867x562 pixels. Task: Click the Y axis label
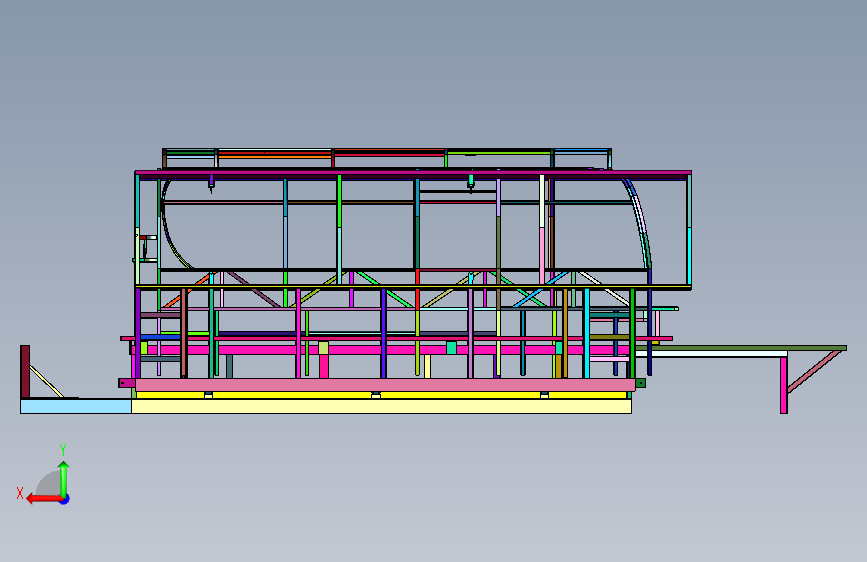click(63, 449)
